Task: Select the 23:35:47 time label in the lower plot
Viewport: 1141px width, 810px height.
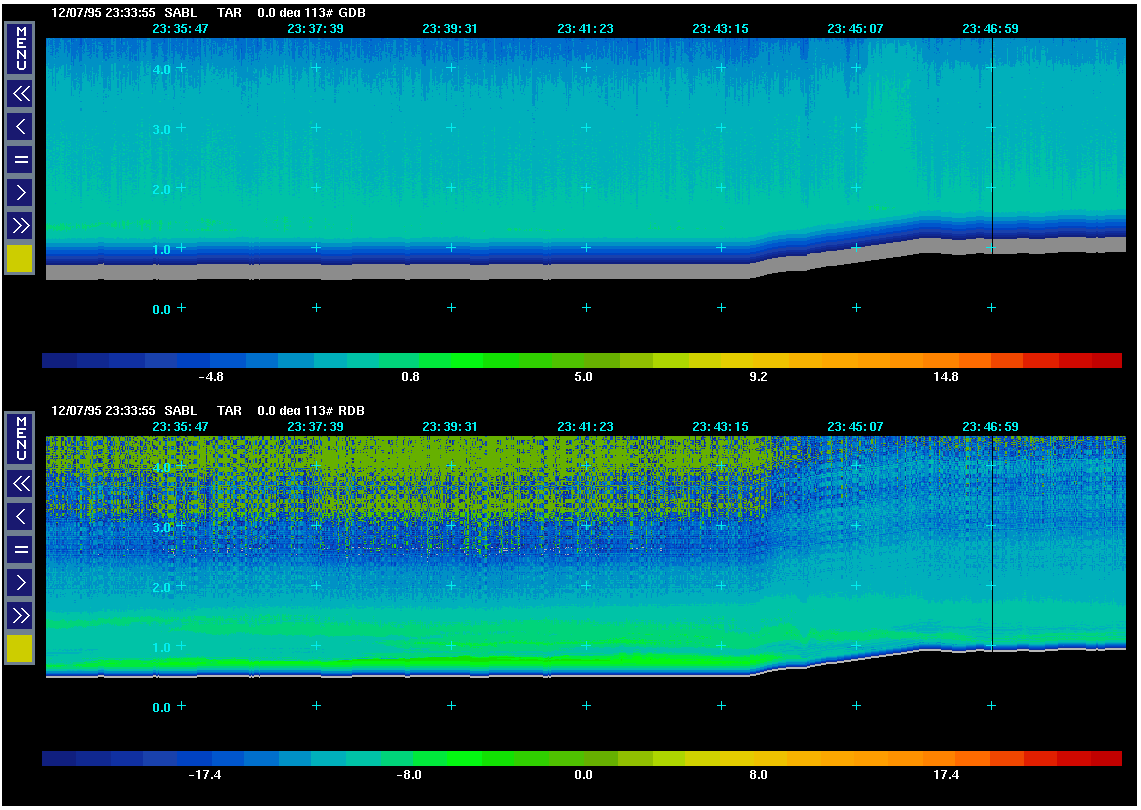Action: 180,427
